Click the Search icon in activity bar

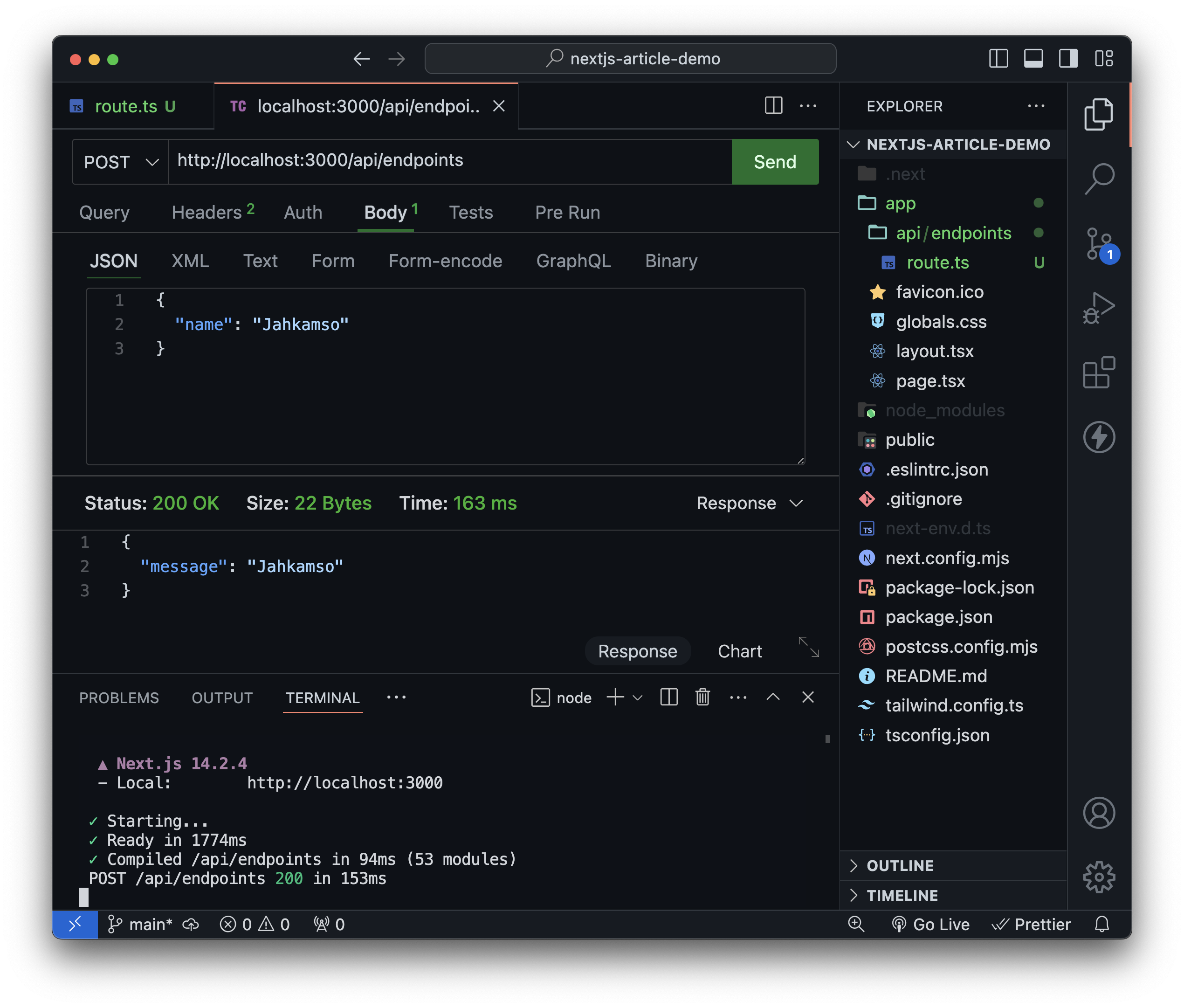tap(1099, 179)
